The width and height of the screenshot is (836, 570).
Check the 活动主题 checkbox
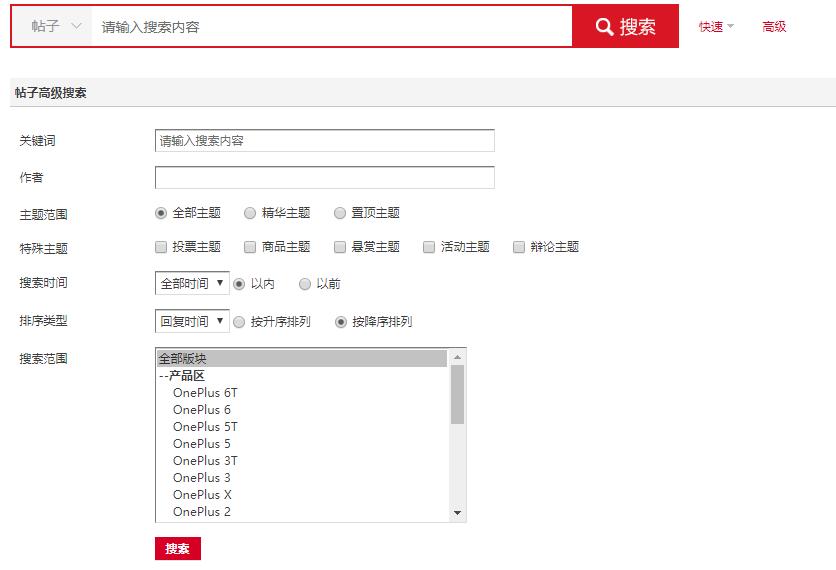pyautogui.click(x=429, y=247)
